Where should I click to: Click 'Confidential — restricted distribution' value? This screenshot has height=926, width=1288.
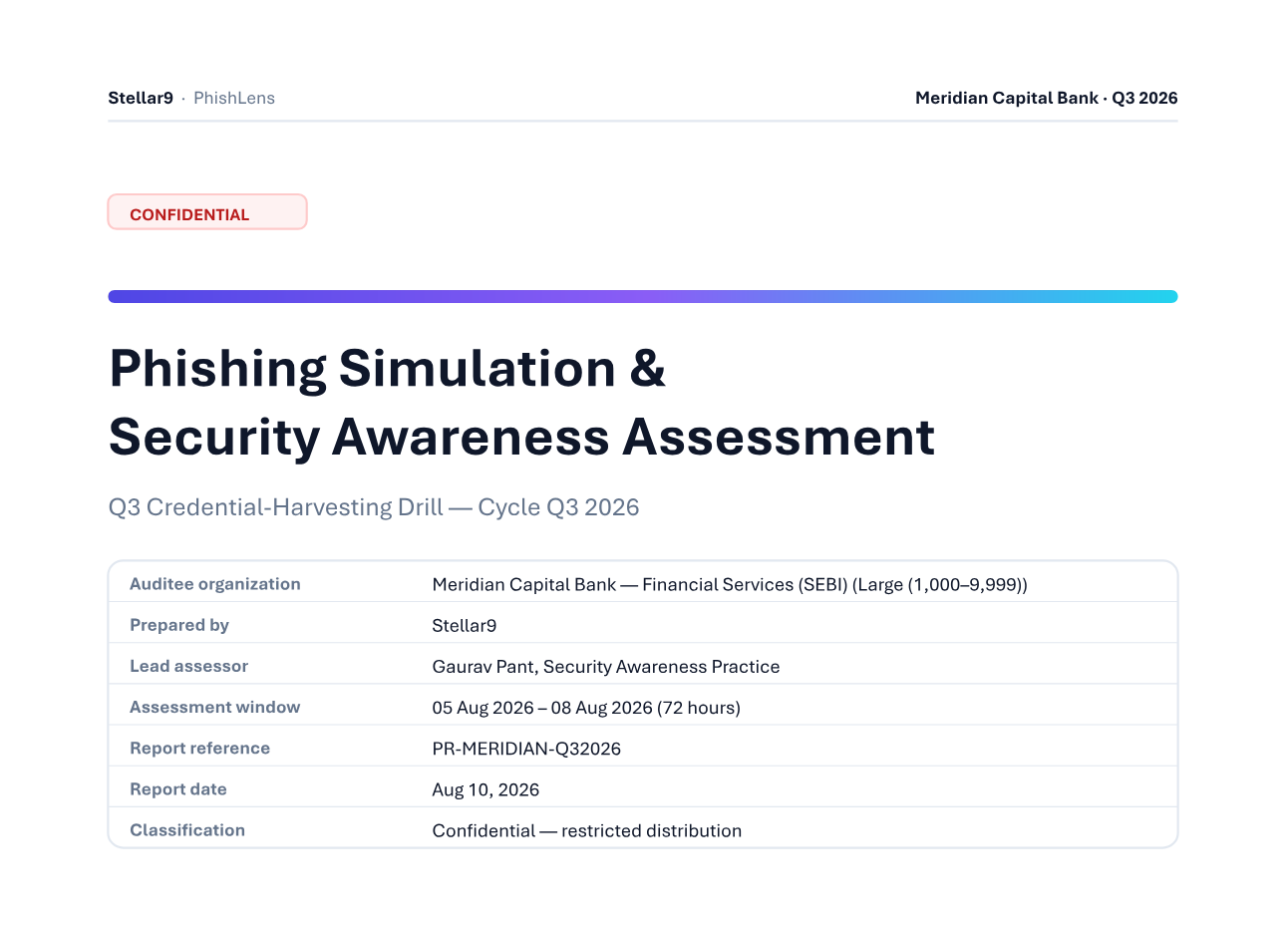[587, 830]
